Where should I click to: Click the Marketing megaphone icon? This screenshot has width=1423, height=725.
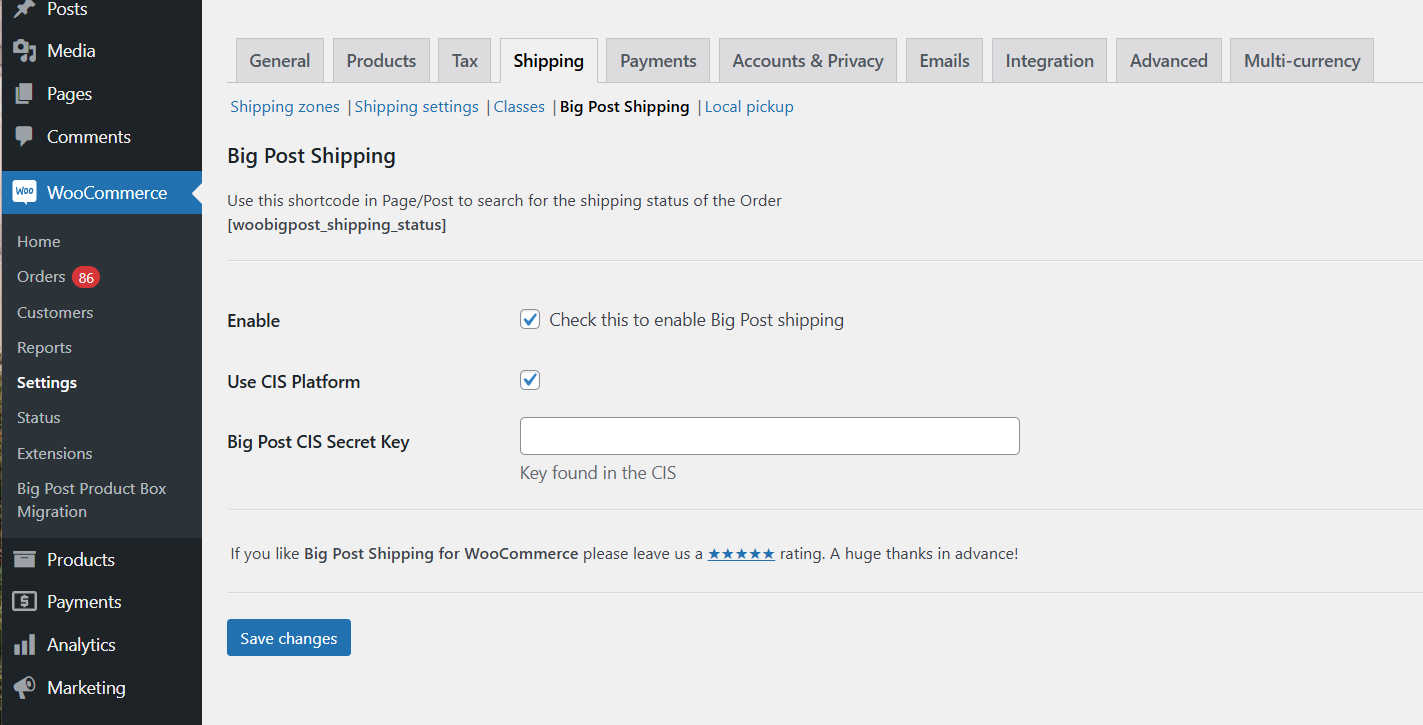[x=24, y=688]
